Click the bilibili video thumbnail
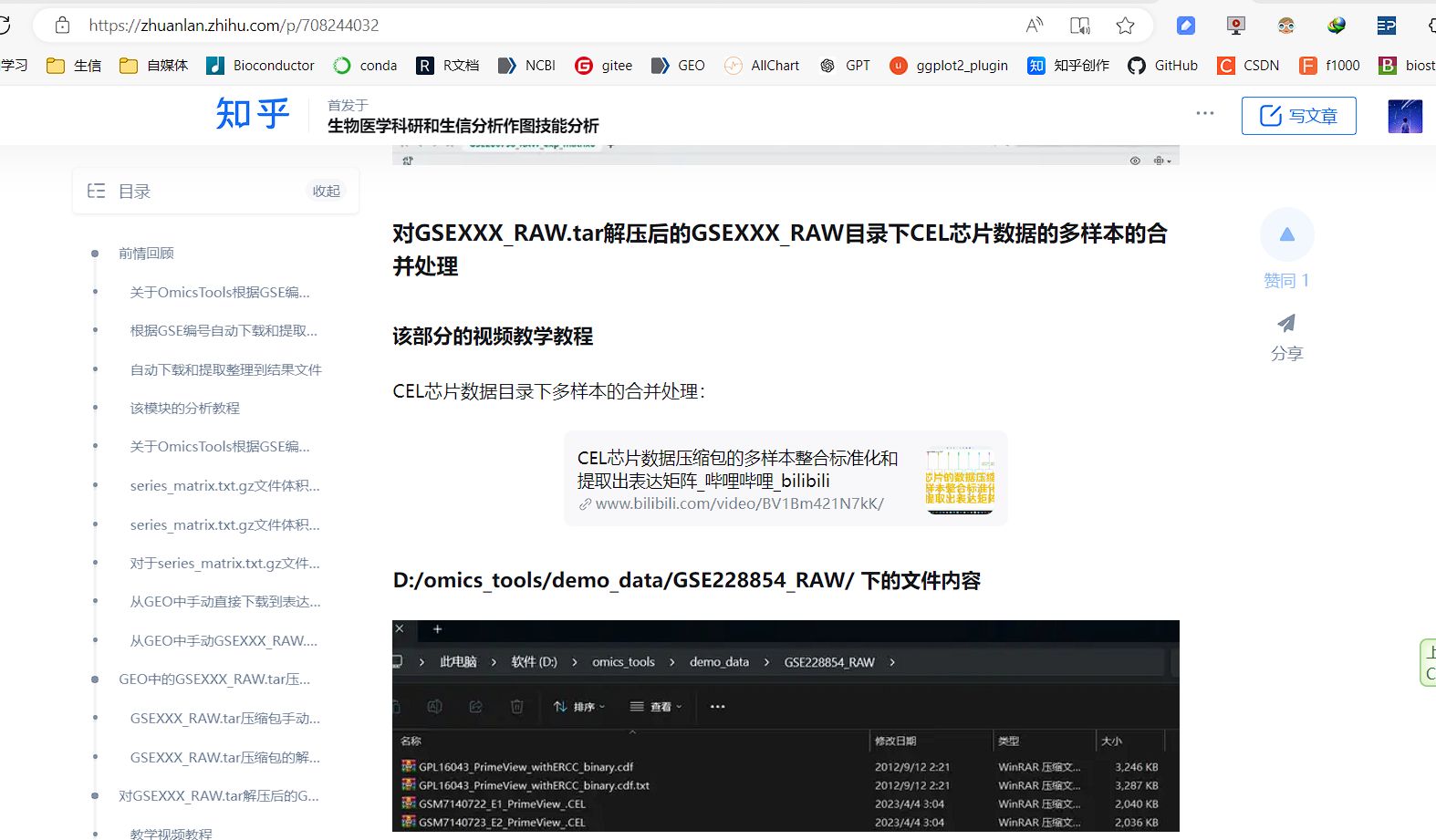The width and height of the screenshot is (1436, 840). [x=960, y=480]
